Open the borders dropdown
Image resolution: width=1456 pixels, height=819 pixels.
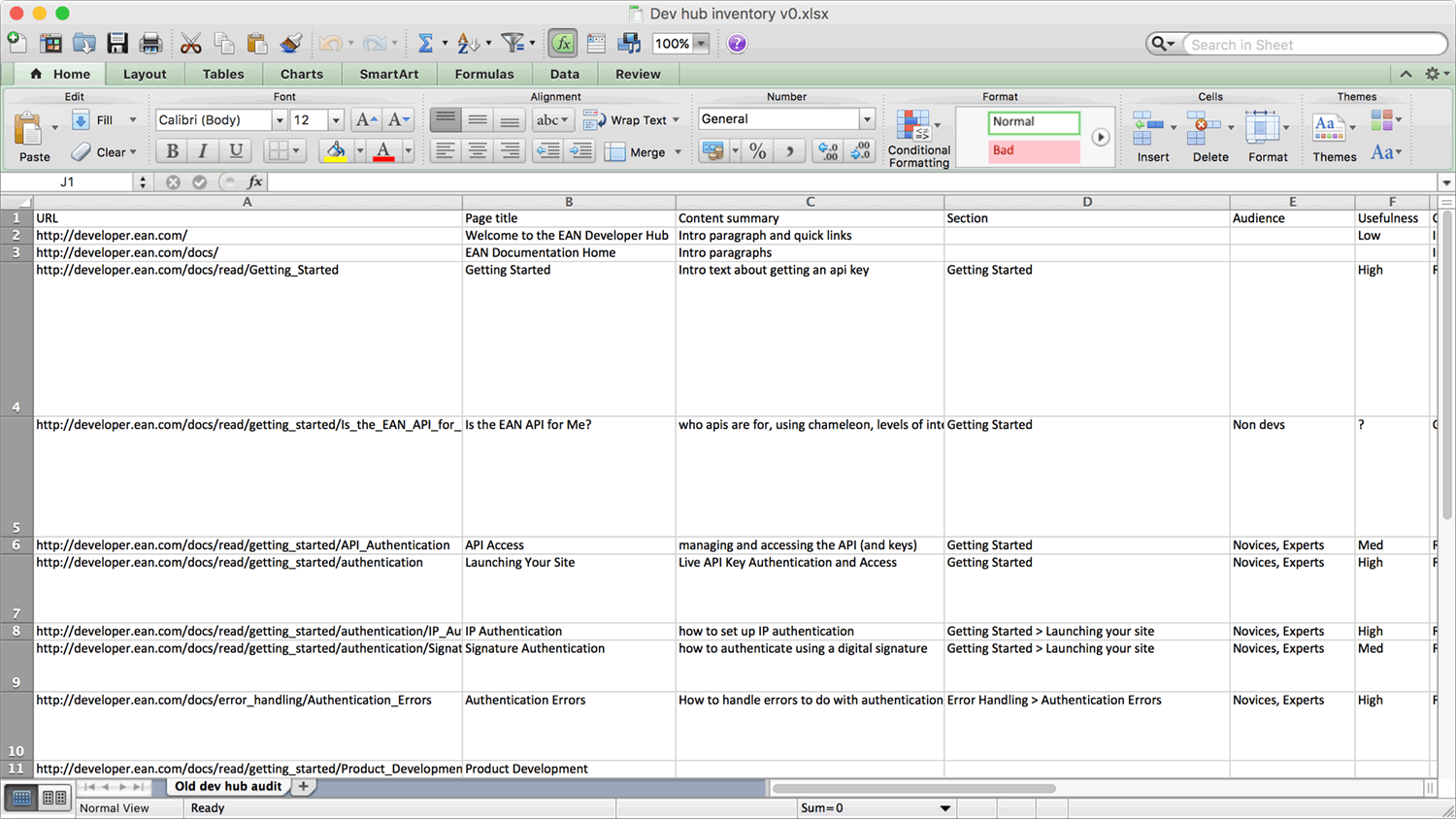pos(296,150)
